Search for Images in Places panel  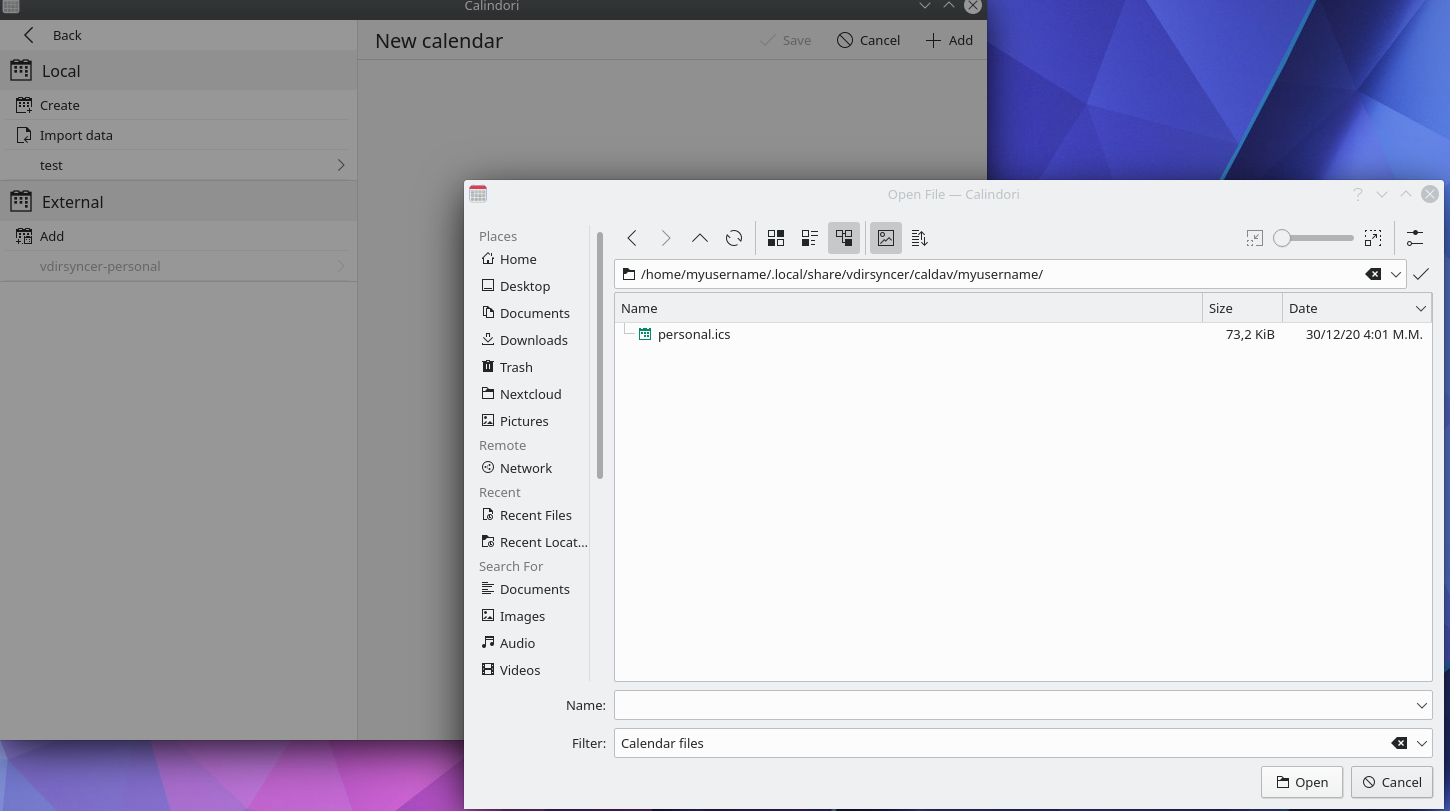[x=513, y=616]
